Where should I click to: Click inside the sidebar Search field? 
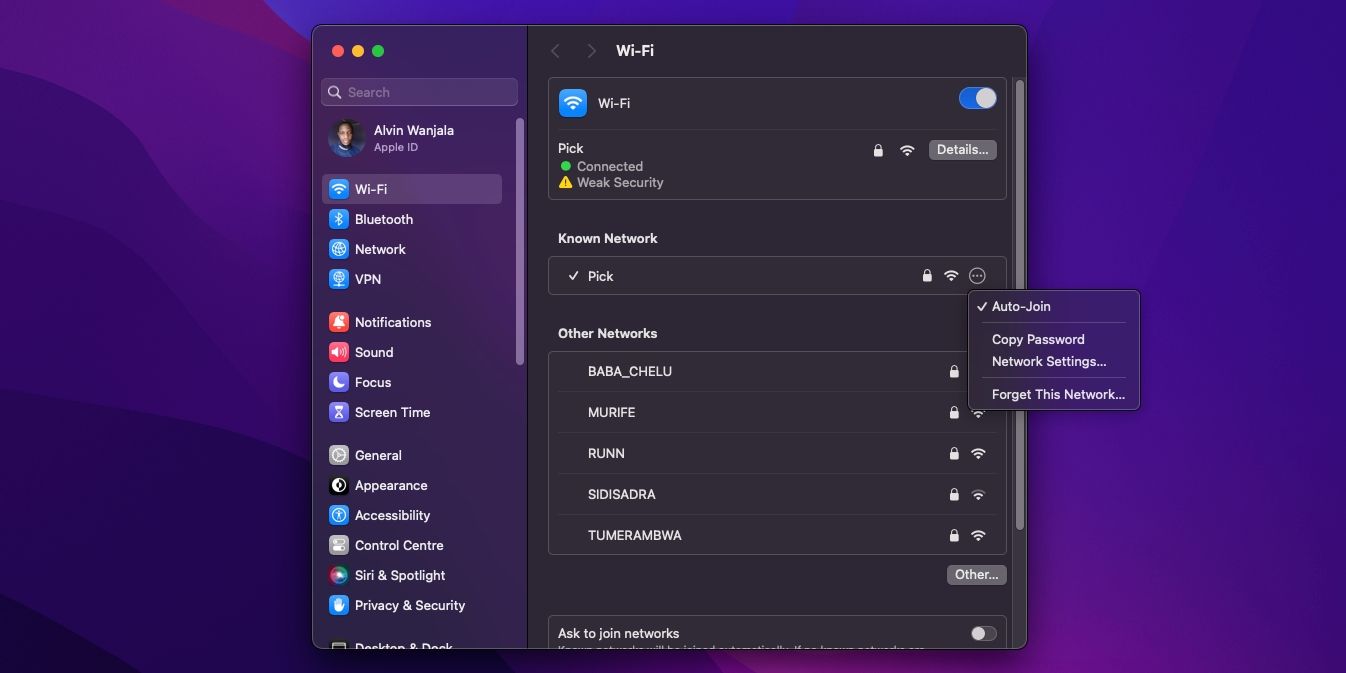[419, 91]
